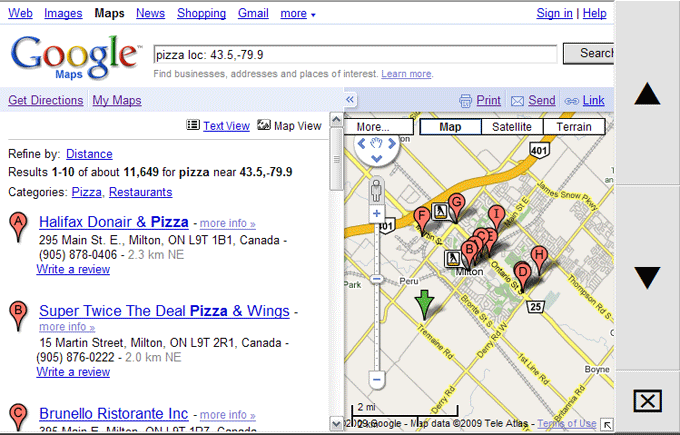Click the large black down arrow
Image resolution: width=680 pixels, height=435 pixels.
click(x=647, y=278)
